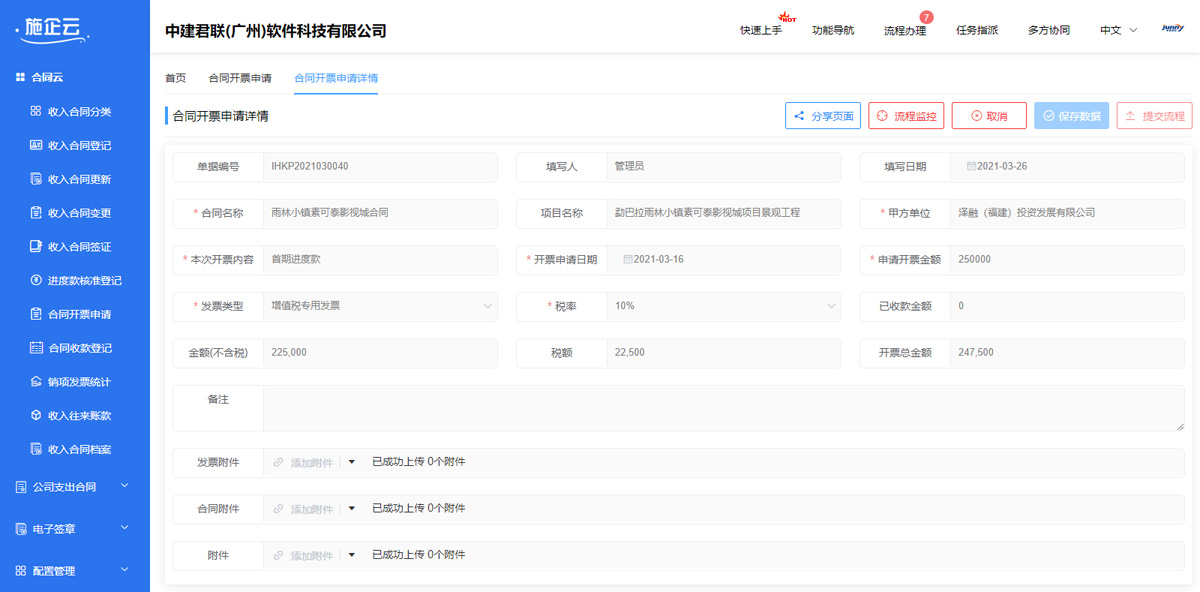The width and height of the screenshot is (1200, 592).
Task: Expand the 公司支出合同 sidebar menu
Action: [x=125, y=486]
